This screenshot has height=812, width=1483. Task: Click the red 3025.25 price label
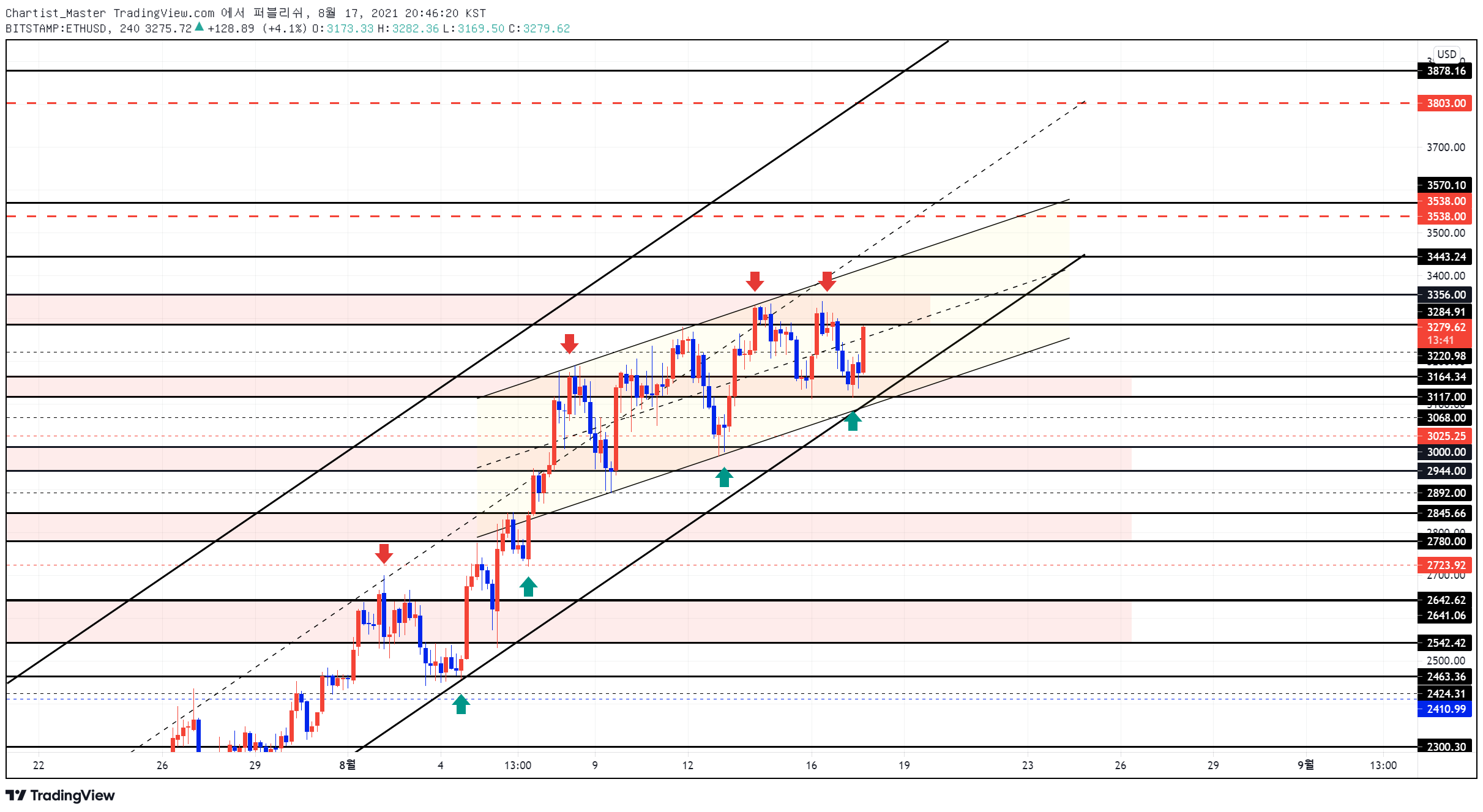tap(1445, 436)
